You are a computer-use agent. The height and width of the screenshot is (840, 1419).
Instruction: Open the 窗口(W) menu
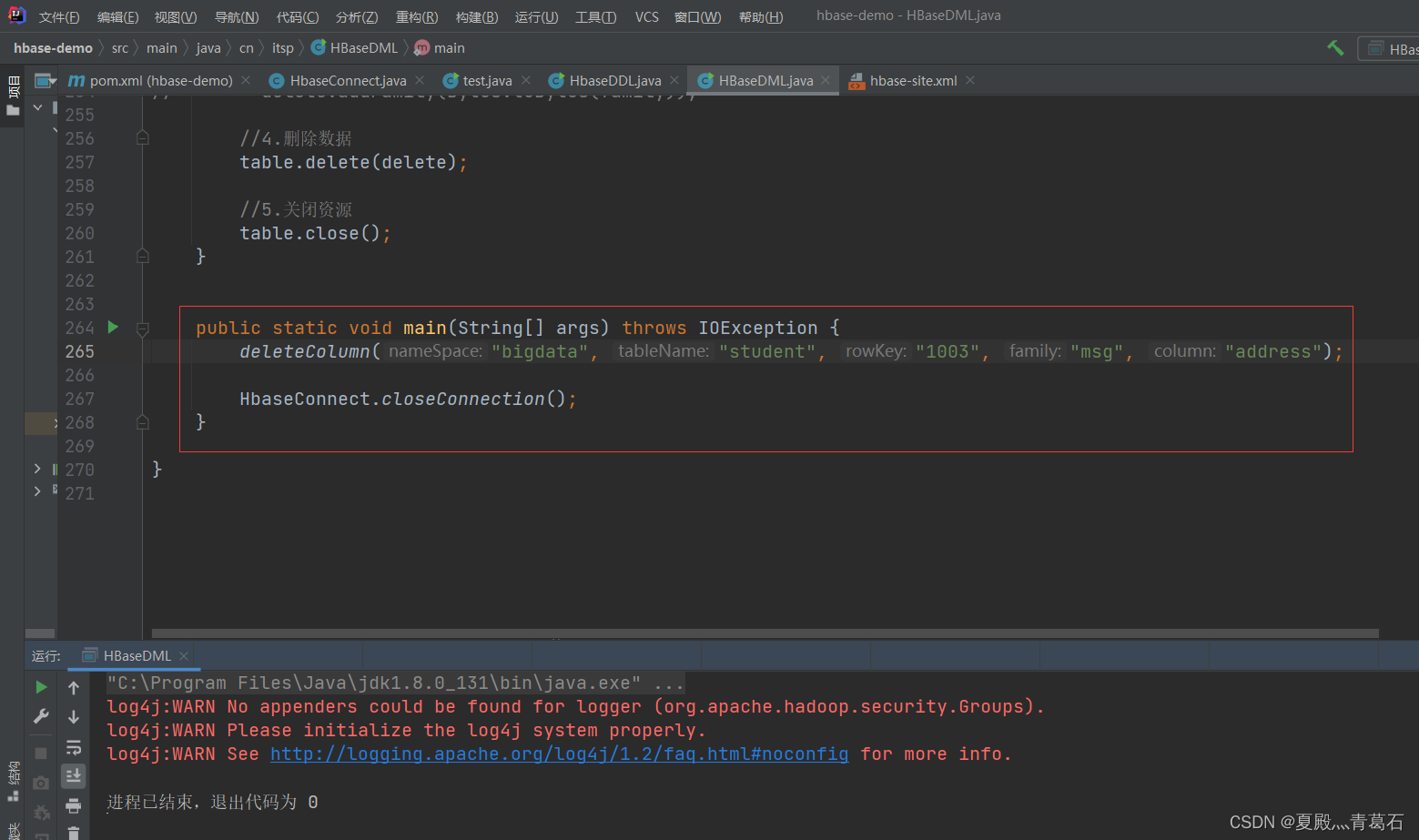698,17
